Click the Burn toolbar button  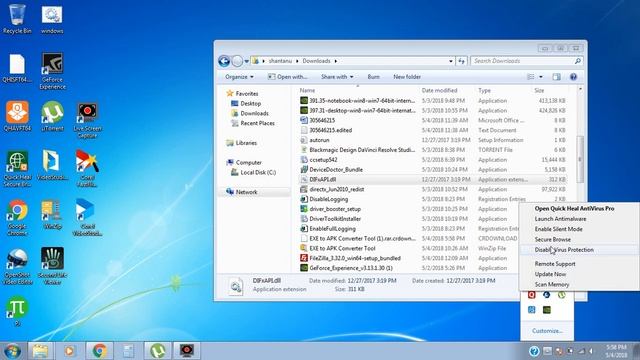tap(373, 77)
